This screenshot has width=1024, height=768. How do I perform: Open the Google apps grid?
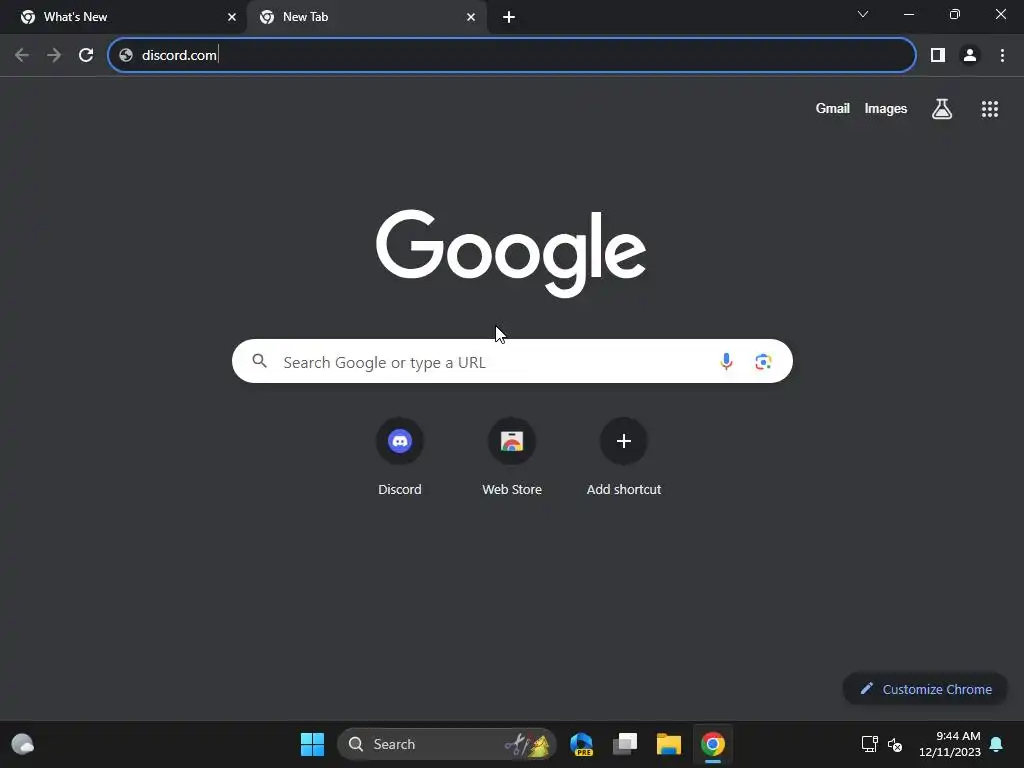point(989,109)
